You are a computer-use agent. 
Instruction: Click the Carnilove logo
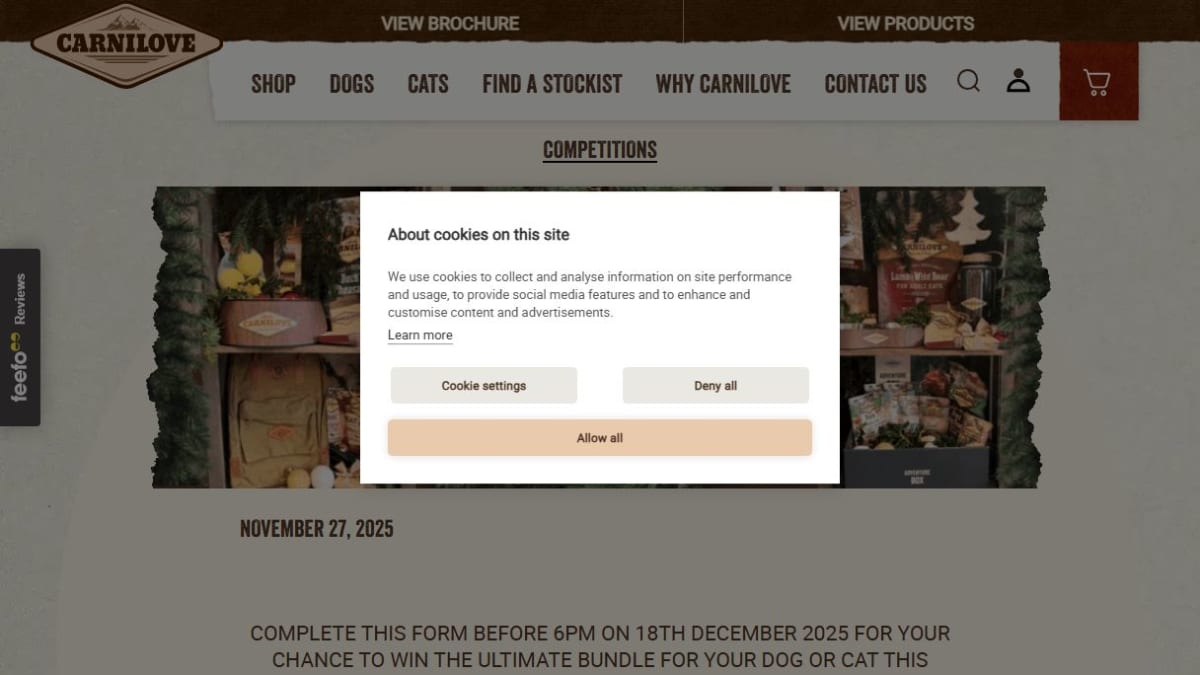(126, 45)
